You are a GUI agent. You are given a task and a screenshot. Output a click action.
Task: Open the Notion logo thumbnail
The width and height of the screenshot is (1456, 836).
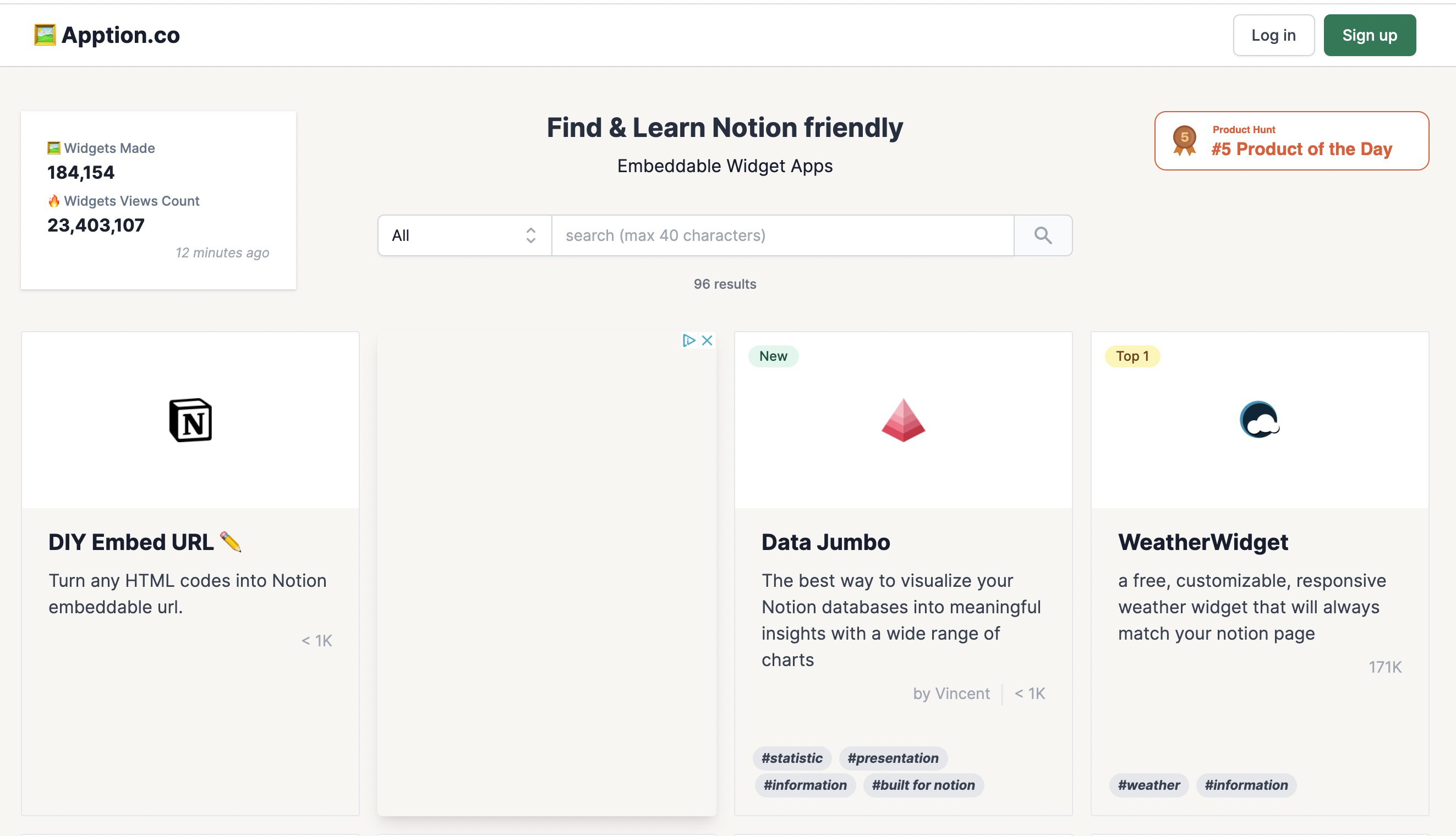[190, 420]
